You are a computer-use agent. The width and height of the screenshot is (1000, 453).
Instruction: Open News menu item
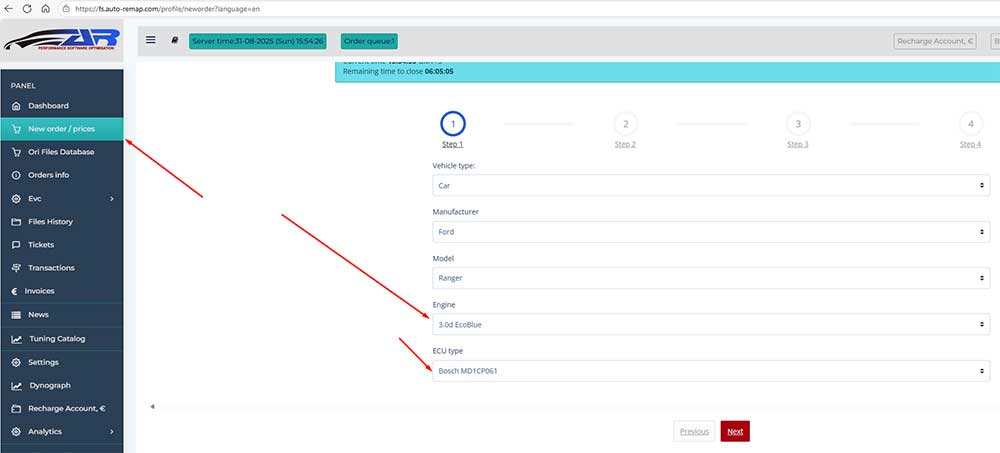[62, 315]
